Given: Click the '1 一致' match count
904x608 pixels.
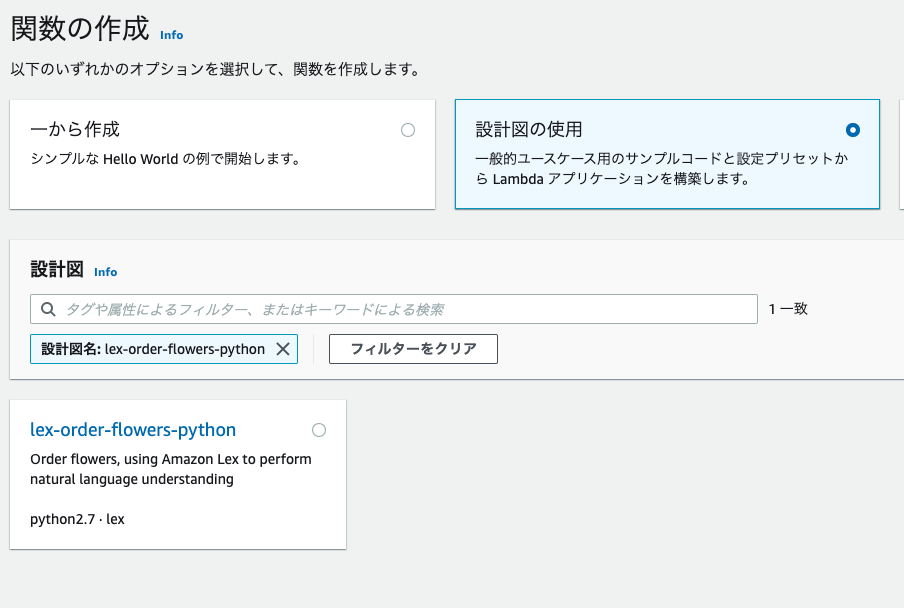Looking at the screenshot, I should tap(788, 309).
